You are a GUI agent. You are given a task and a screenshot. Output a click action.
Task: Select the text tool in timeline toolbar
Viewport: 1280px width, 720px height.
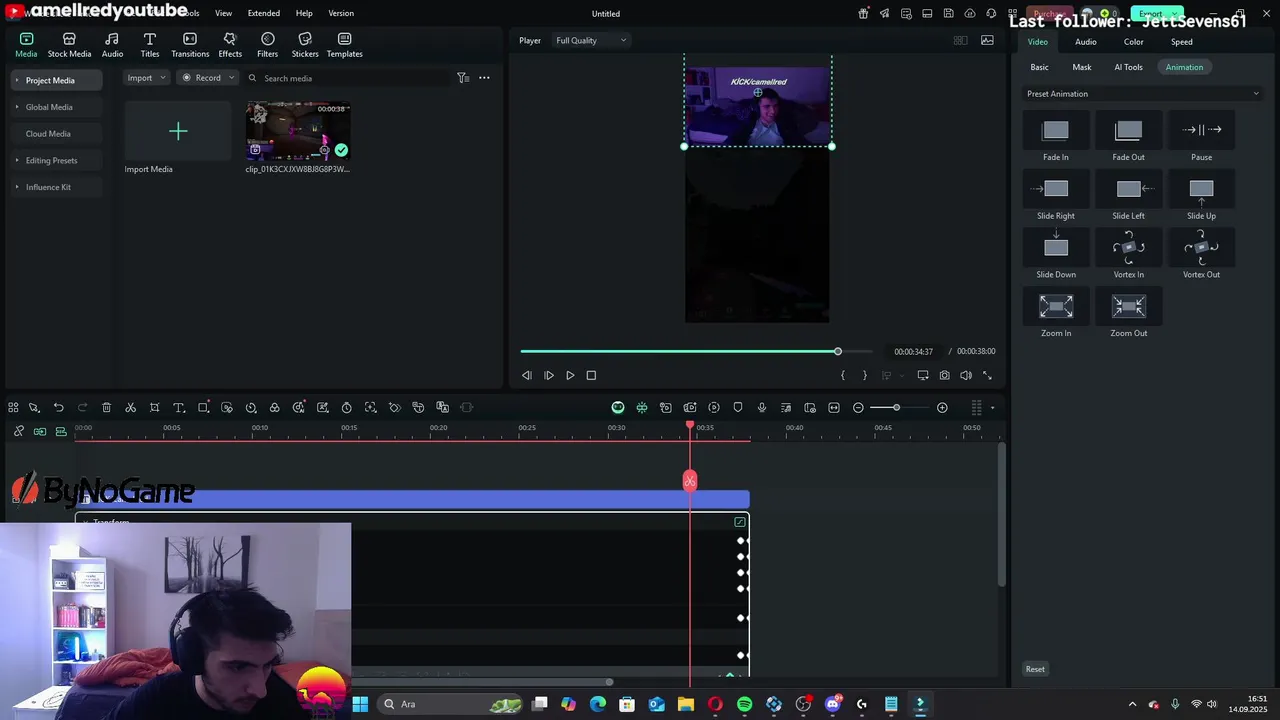tap(179, 407)
